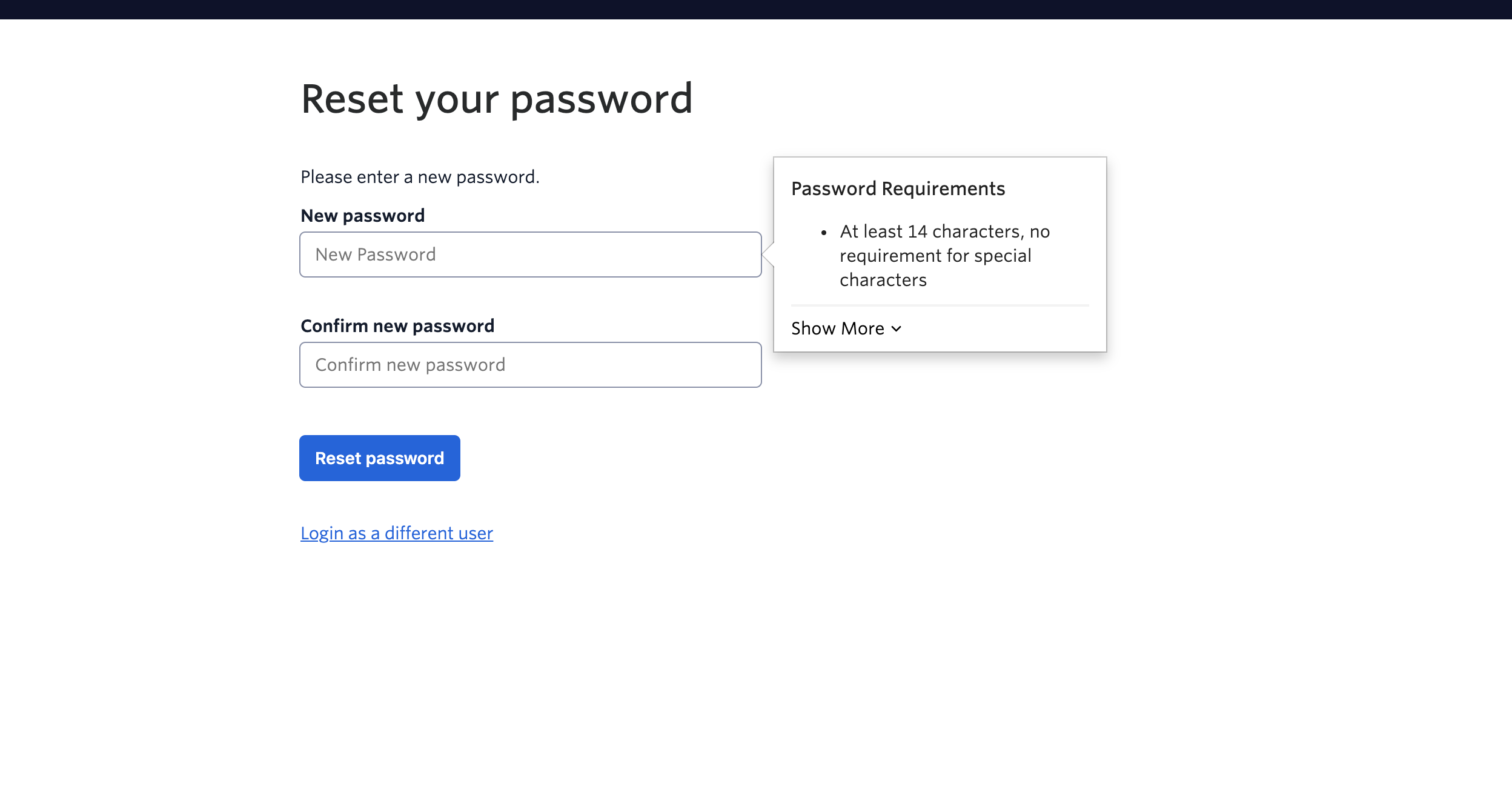Select the New password field label

tap(362, 215)
